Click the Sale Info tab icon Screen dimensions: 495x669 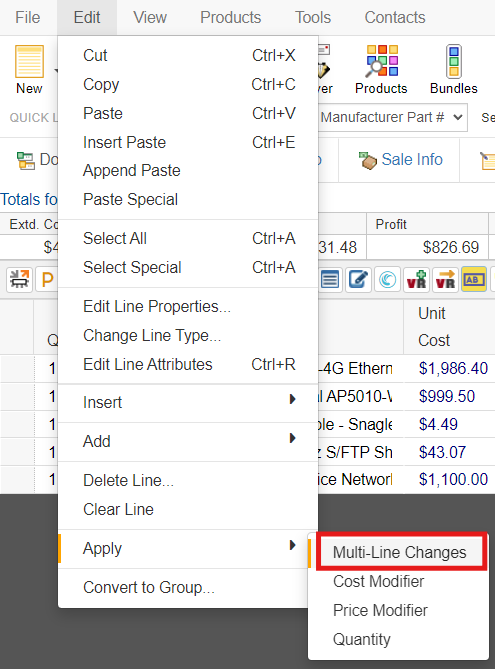click(x=368, y=160)
